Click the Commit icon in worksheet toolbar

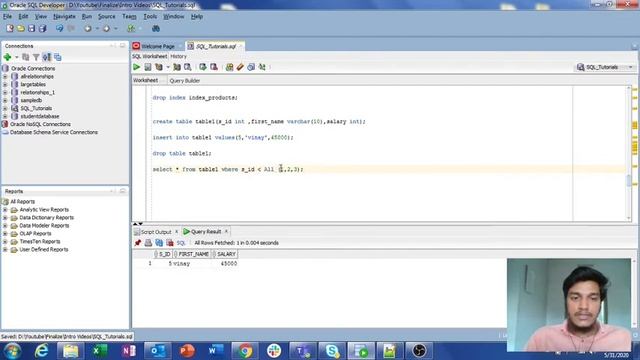203,67
